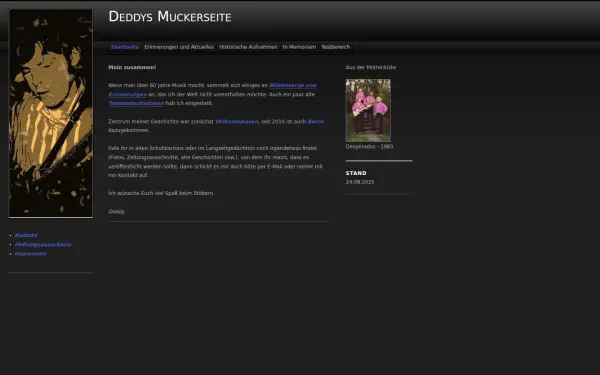Select the In Memoriam tab
The height and width of the screenshot is (375, 600).
click(299, 47)
